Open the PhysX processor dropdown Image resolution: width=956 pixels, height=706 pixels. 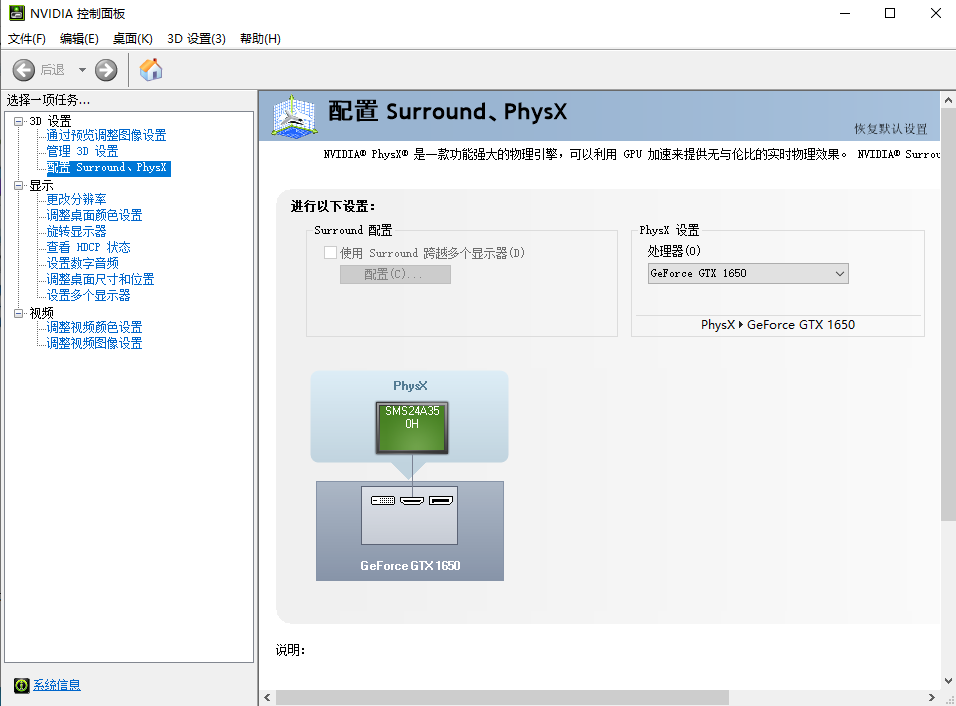(747, 273)
